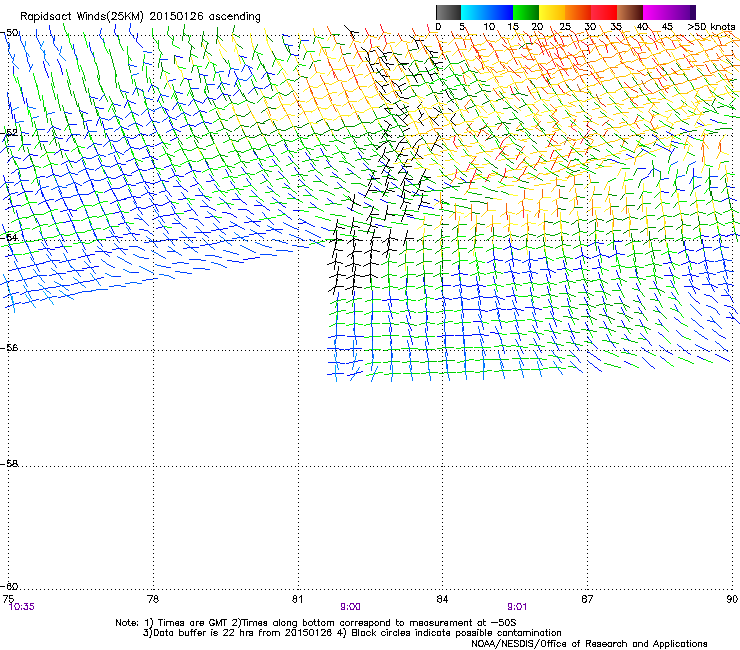Click the longitude label '78'
This screenshot has height=650, width=740.
click(153, 599)
